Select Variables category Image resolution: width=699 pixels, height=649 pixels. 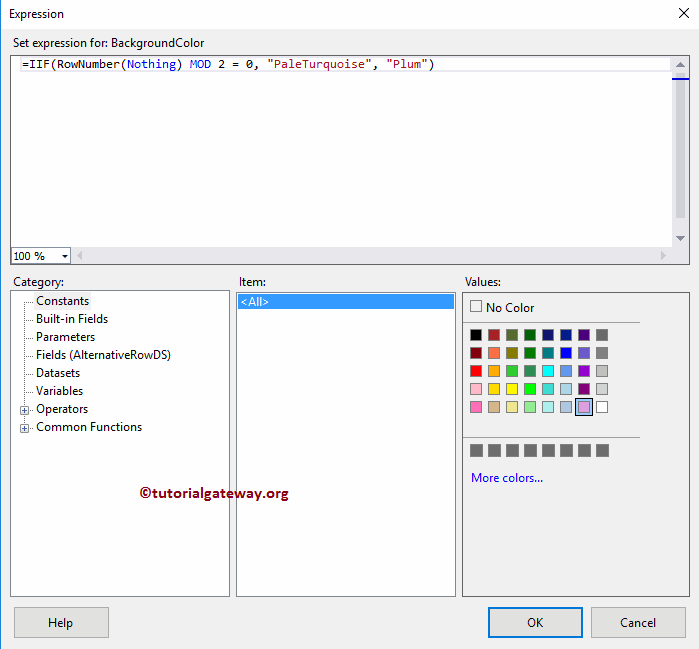pyautogui.click(x=59, y=391)
